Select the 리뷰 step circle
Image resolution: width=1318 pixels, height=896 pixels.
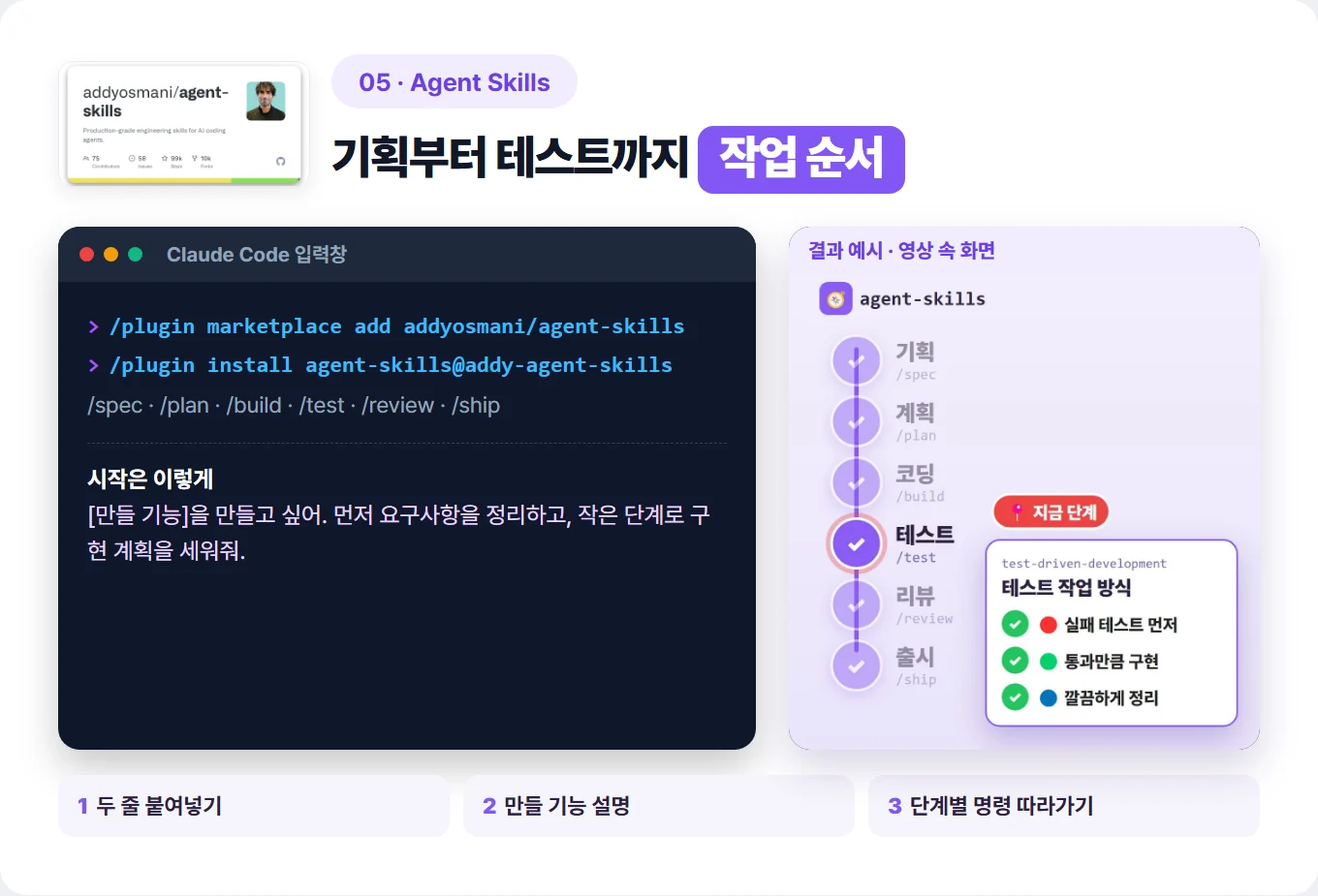(x=857, y=604)
